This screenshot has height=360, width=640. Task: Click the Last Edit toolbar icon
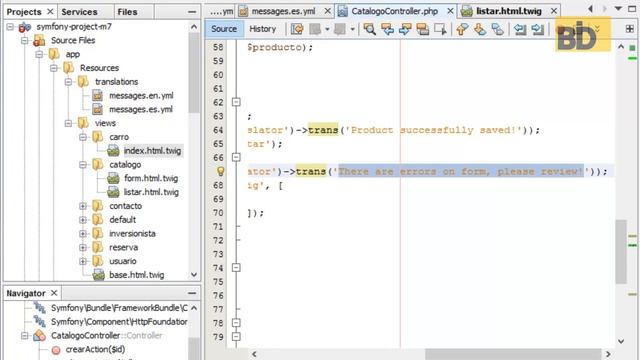coord(297,29)
